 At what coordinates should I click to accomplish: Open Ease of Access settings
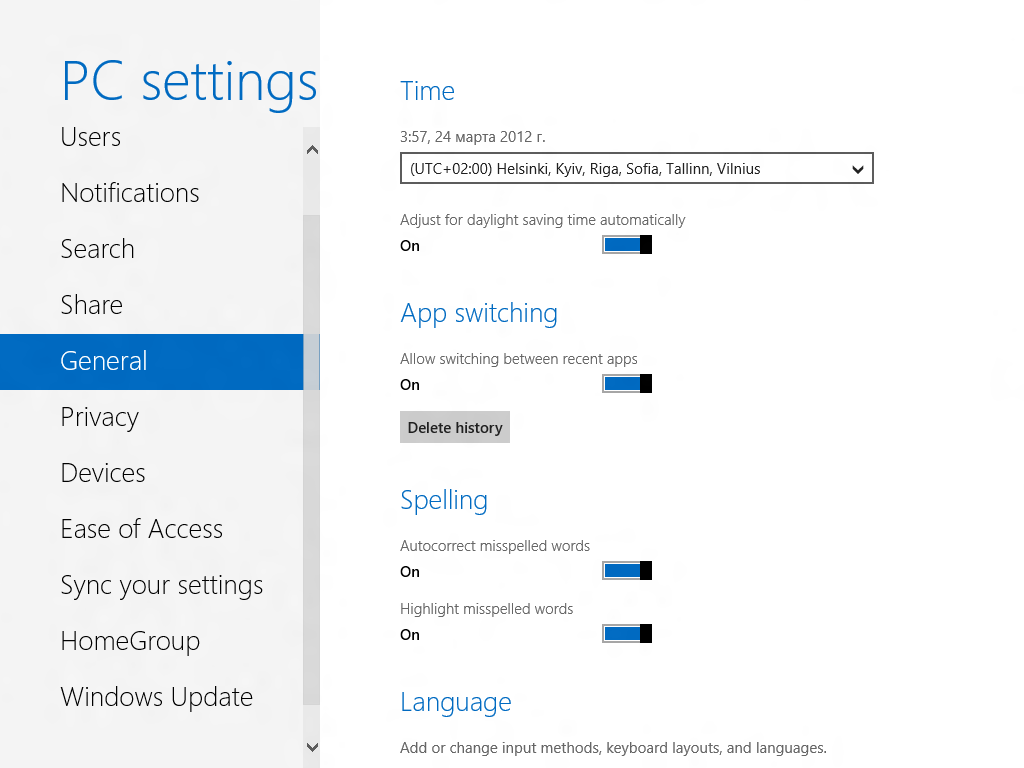(142, 530)
